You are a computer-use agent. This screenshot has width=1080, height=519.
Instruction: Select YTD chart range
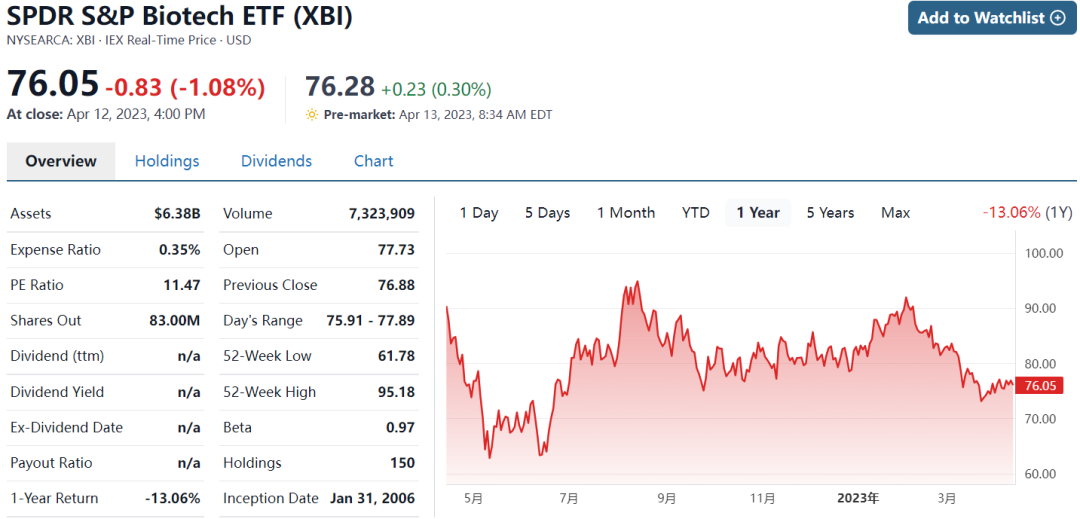point(695,213)
